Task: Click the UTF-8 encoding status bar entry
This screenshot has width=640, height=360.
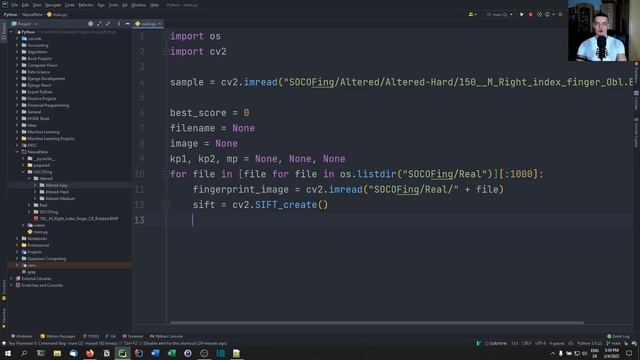Action: [x=540, y=343]
